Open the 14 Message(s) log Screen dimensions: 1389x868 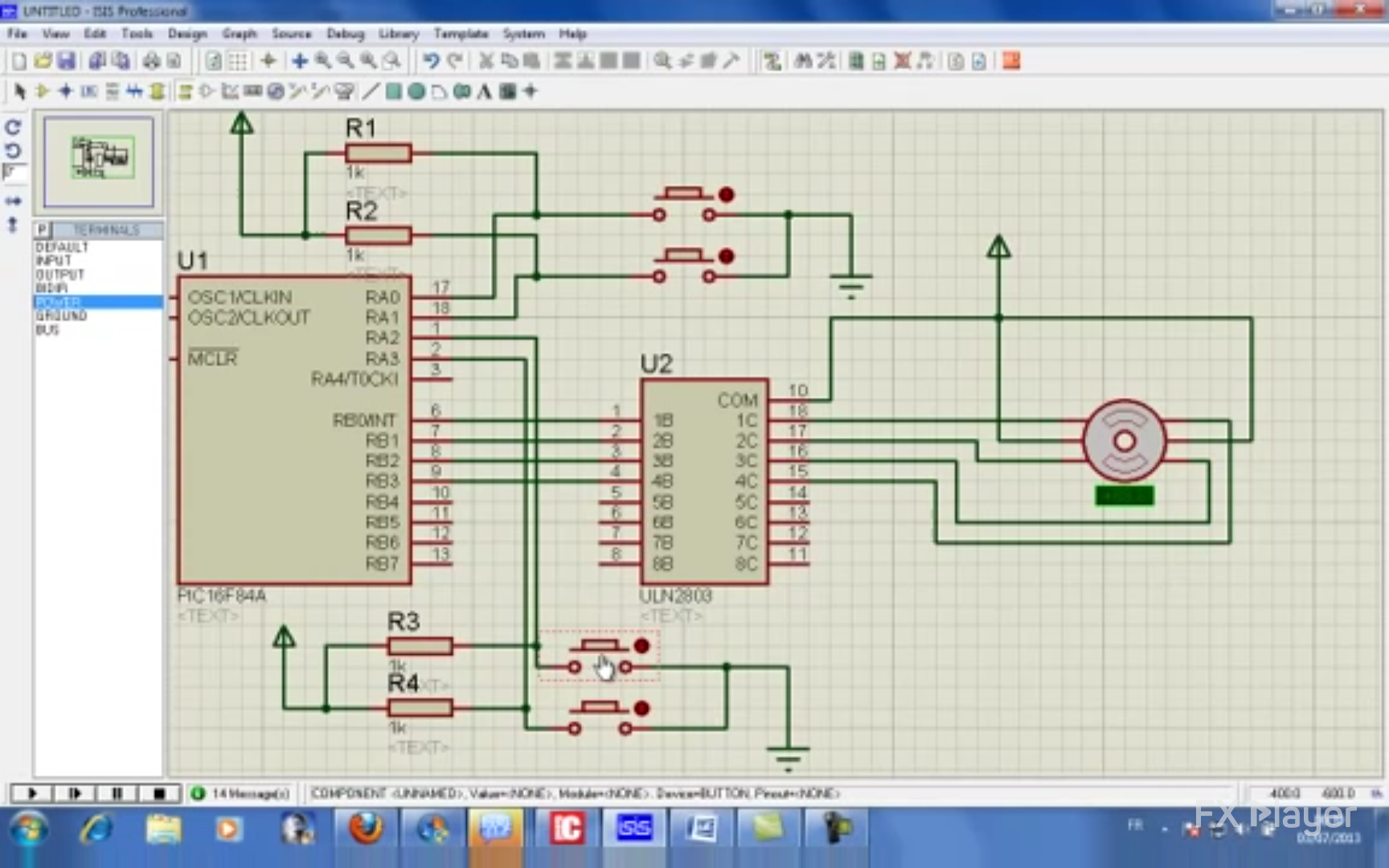click(240, 793)
